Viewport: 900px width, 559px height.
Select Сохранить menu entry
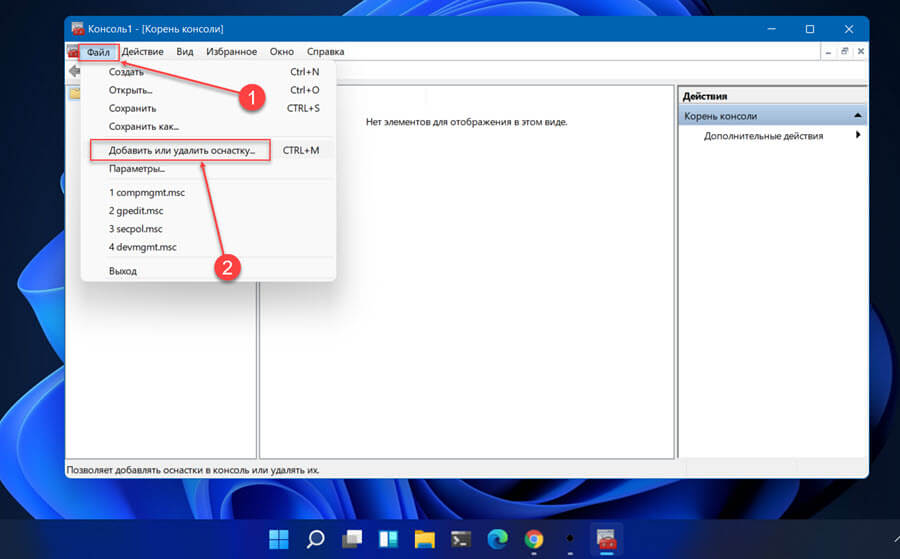(x=208, y=108)
